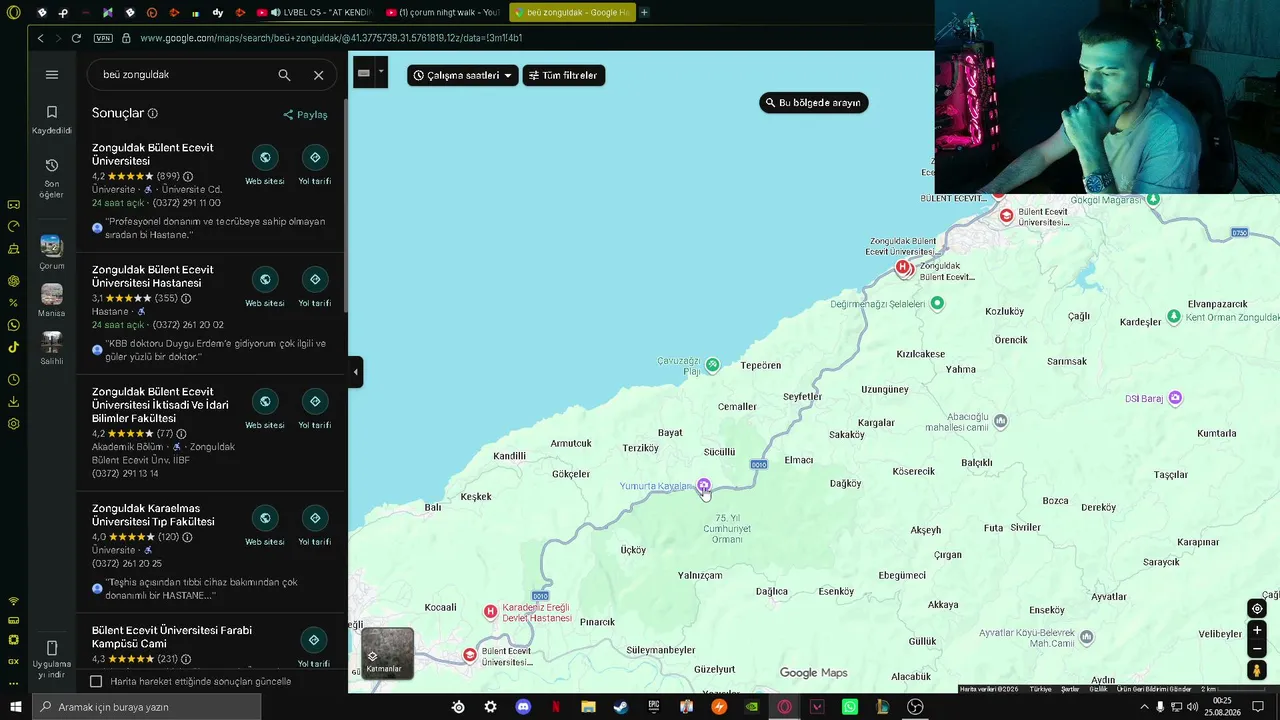Reload the current page
Screen dimensions: 1280x720
click(x=76, y=38)
